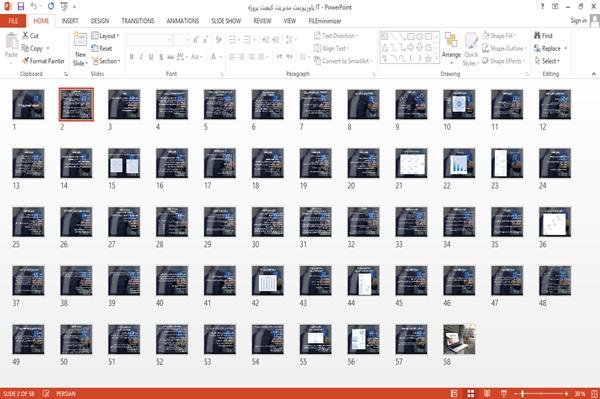Click the Redo icon in title bar
Viewport: 600px width, 399px height.
[51, 7]
